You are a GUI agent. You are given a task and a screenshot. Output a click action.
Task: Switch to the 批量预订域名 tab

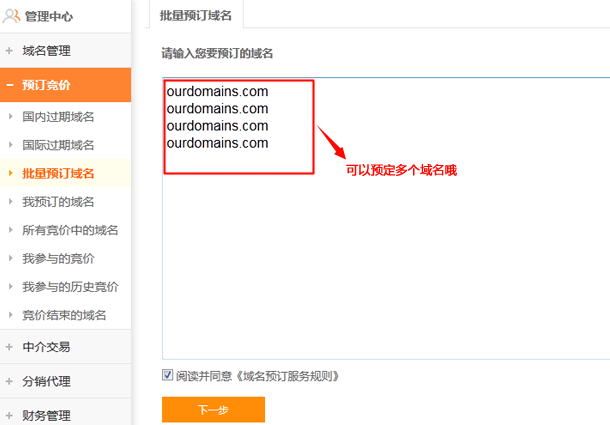[x=195, y=15]
